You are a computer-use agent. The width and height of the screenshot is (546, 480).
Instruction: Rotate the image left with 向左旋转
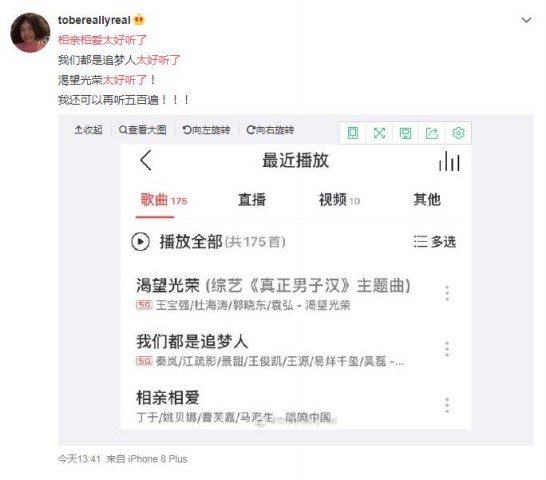[206, 130]
